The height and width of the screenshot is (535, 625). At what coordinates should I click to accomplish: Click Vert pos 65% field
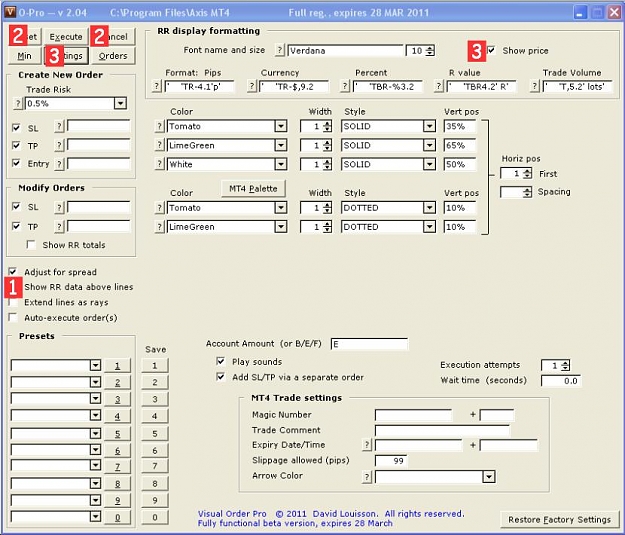coord(459,146)
